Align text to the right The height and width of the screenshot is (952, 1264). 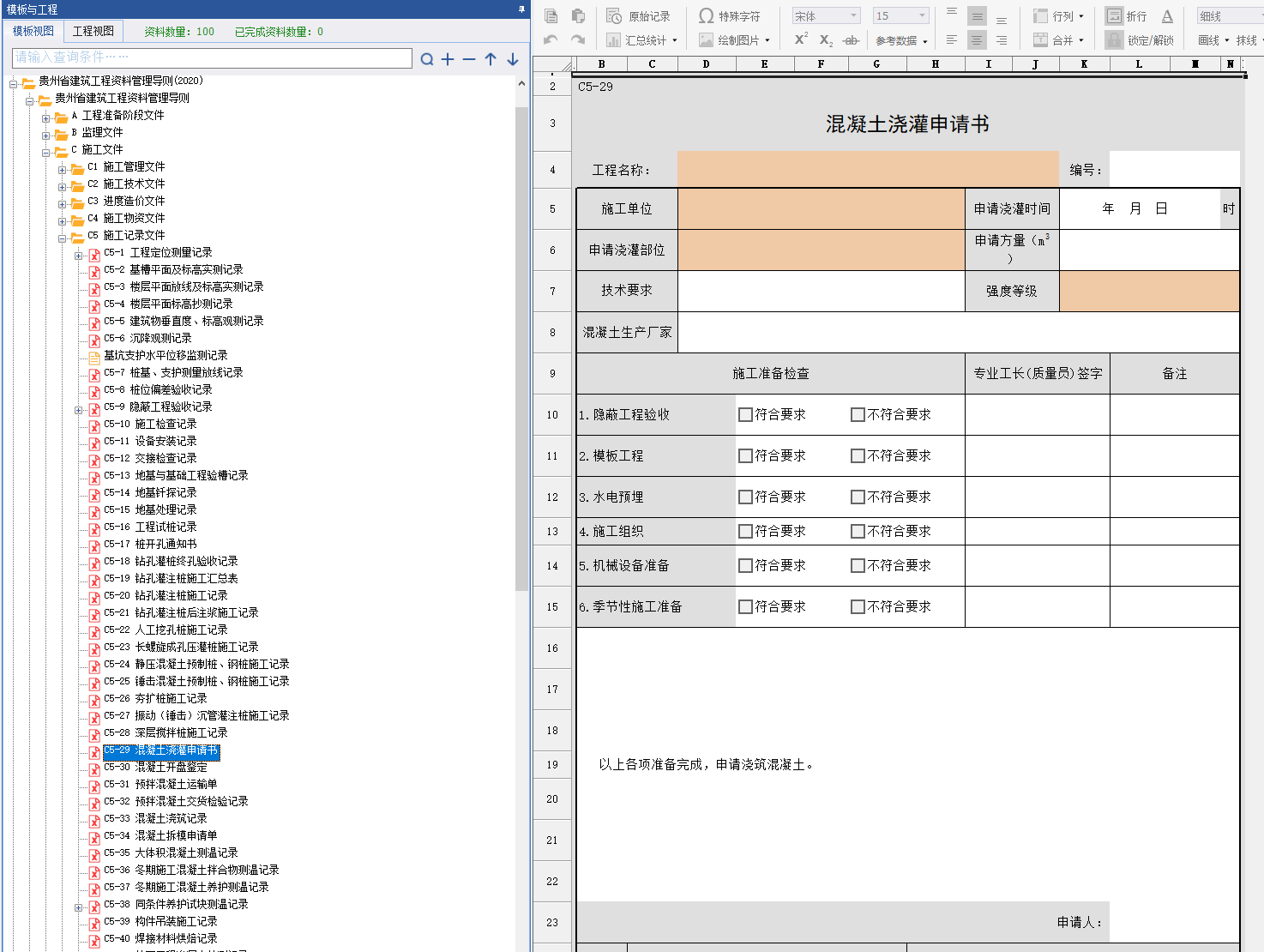click(1002, 40)
